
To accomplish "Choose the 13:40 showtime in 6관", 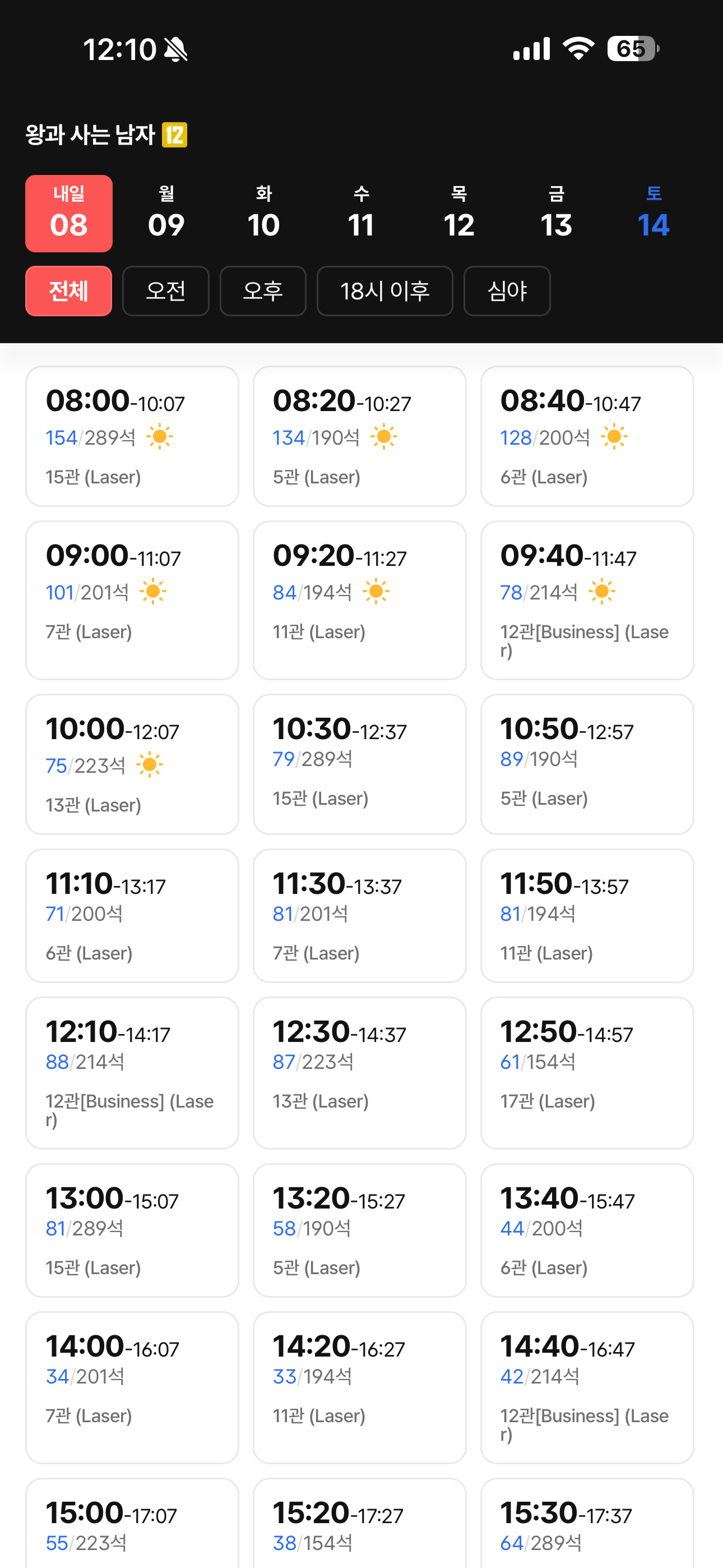I will 587,1230.
